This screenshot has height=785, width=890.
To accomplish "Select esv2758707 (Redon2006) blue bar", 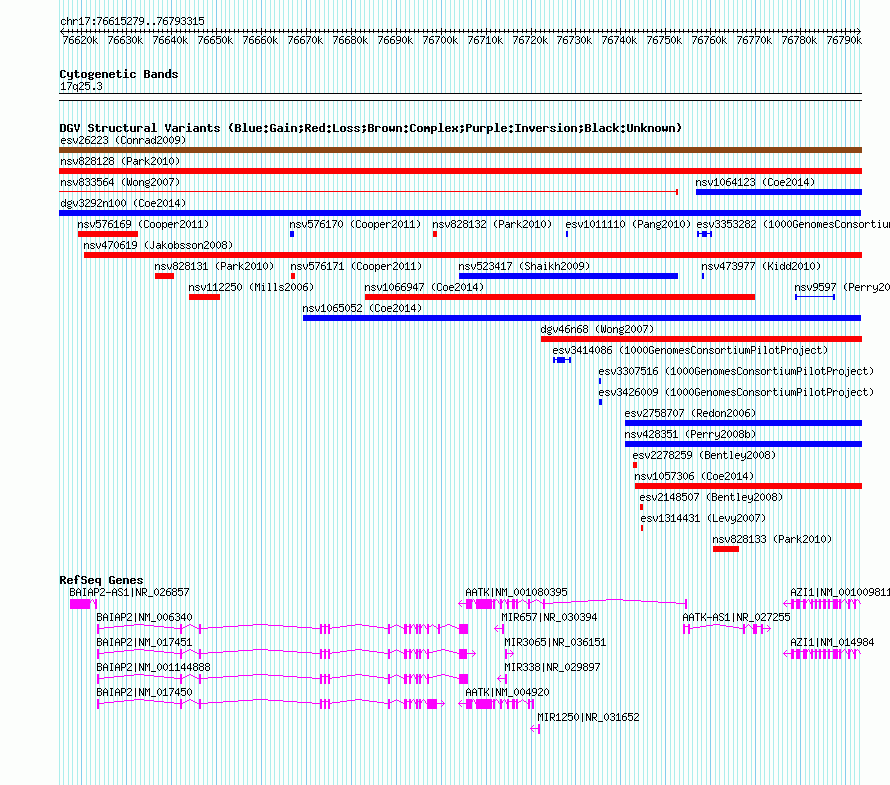I will [x=744, y=423].
